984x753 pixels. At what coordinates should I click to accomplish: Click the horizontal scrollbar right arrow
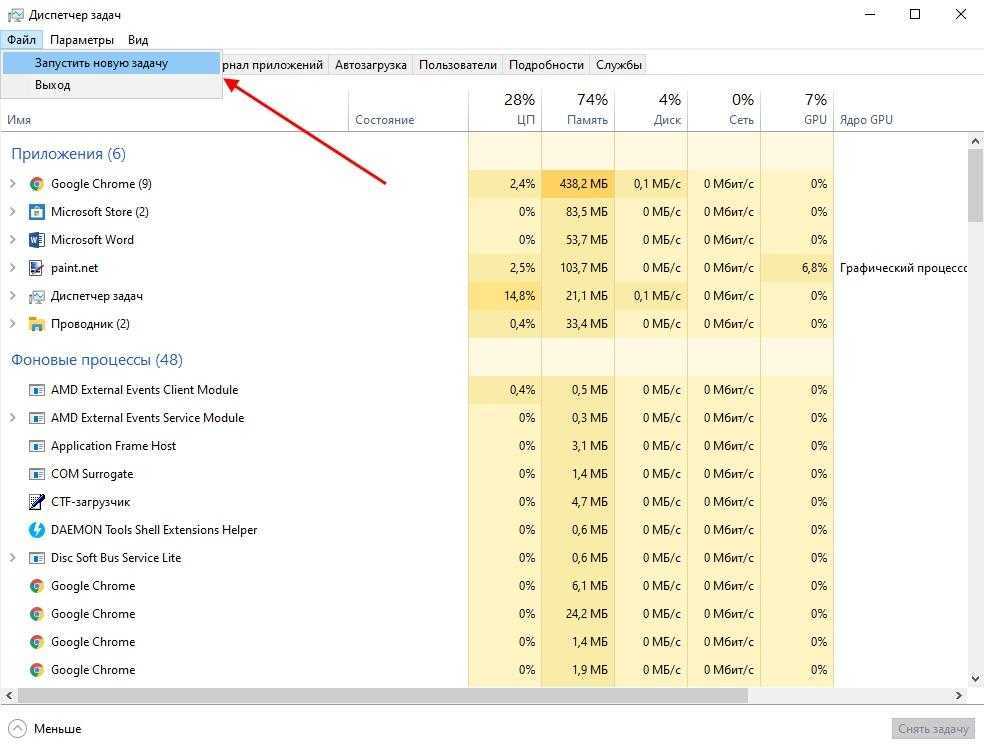[959, 695]
